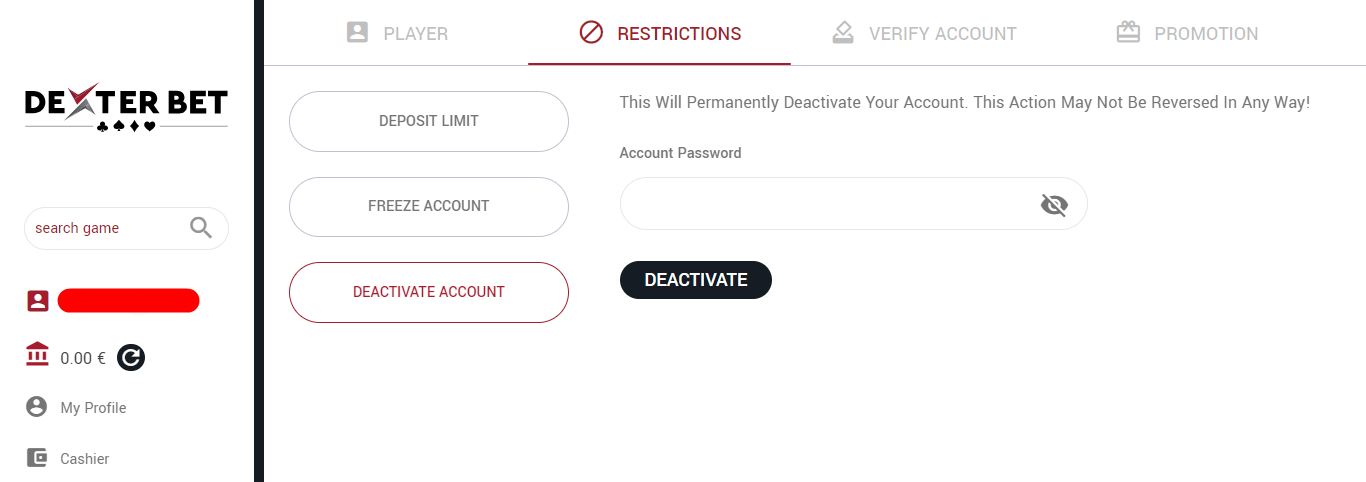Click the search magnifier icon
Screen dimensions: 1366x482
click(x=201, y=228)
